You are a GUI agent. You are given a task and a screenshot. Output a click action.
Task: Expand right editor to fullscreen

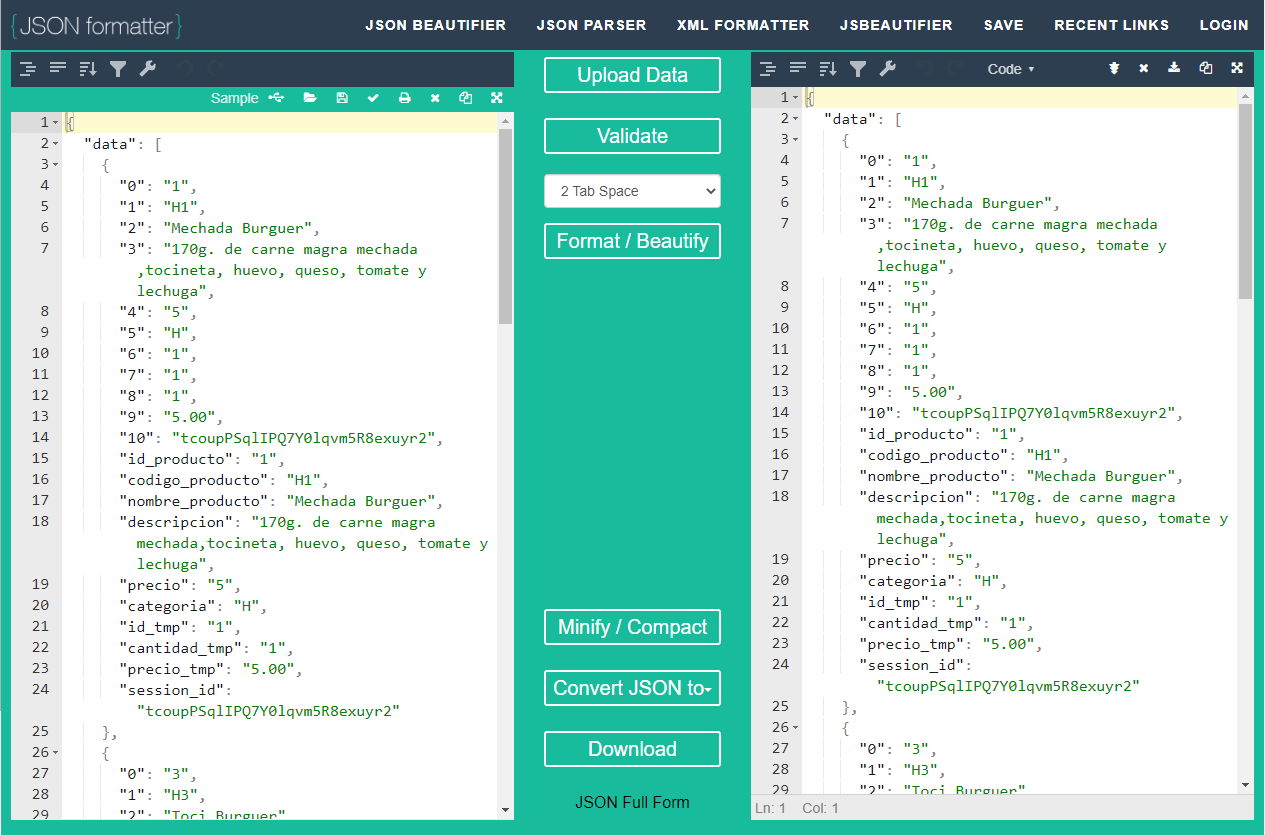[x=1237, y=69]
